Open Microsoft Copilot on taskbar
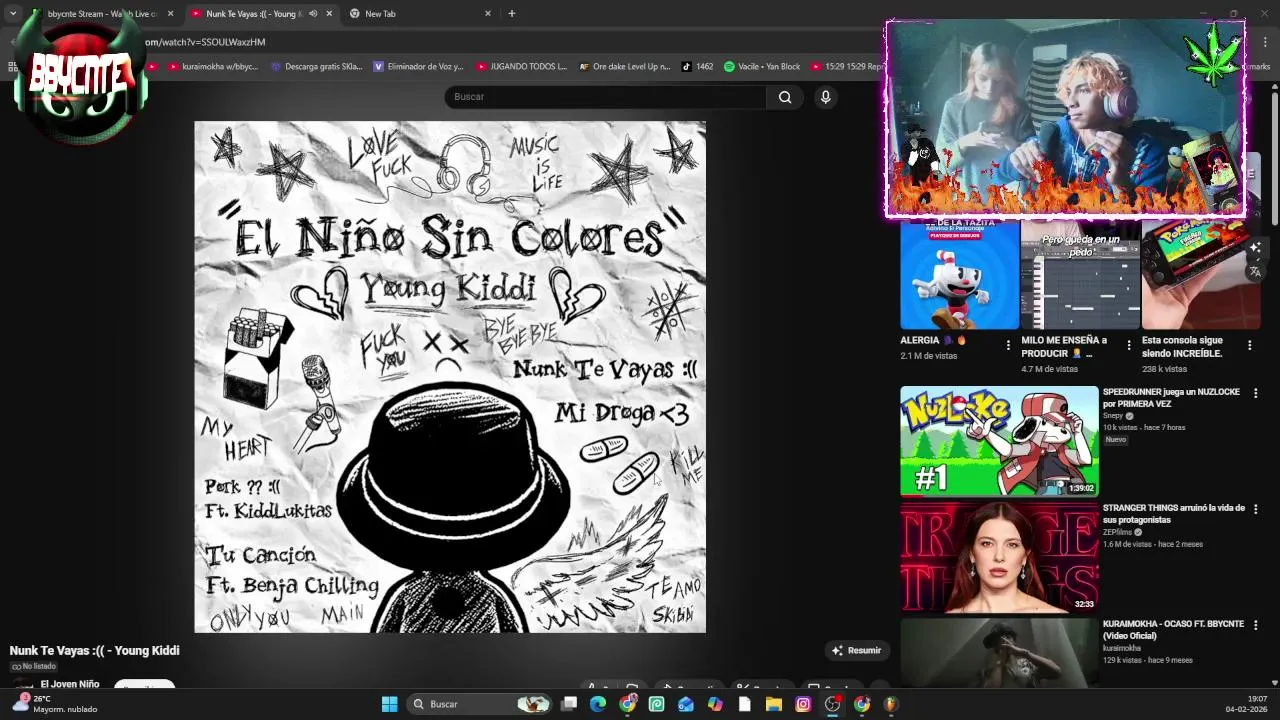Screen dimensions: 1280x720 tap(715, 704)
